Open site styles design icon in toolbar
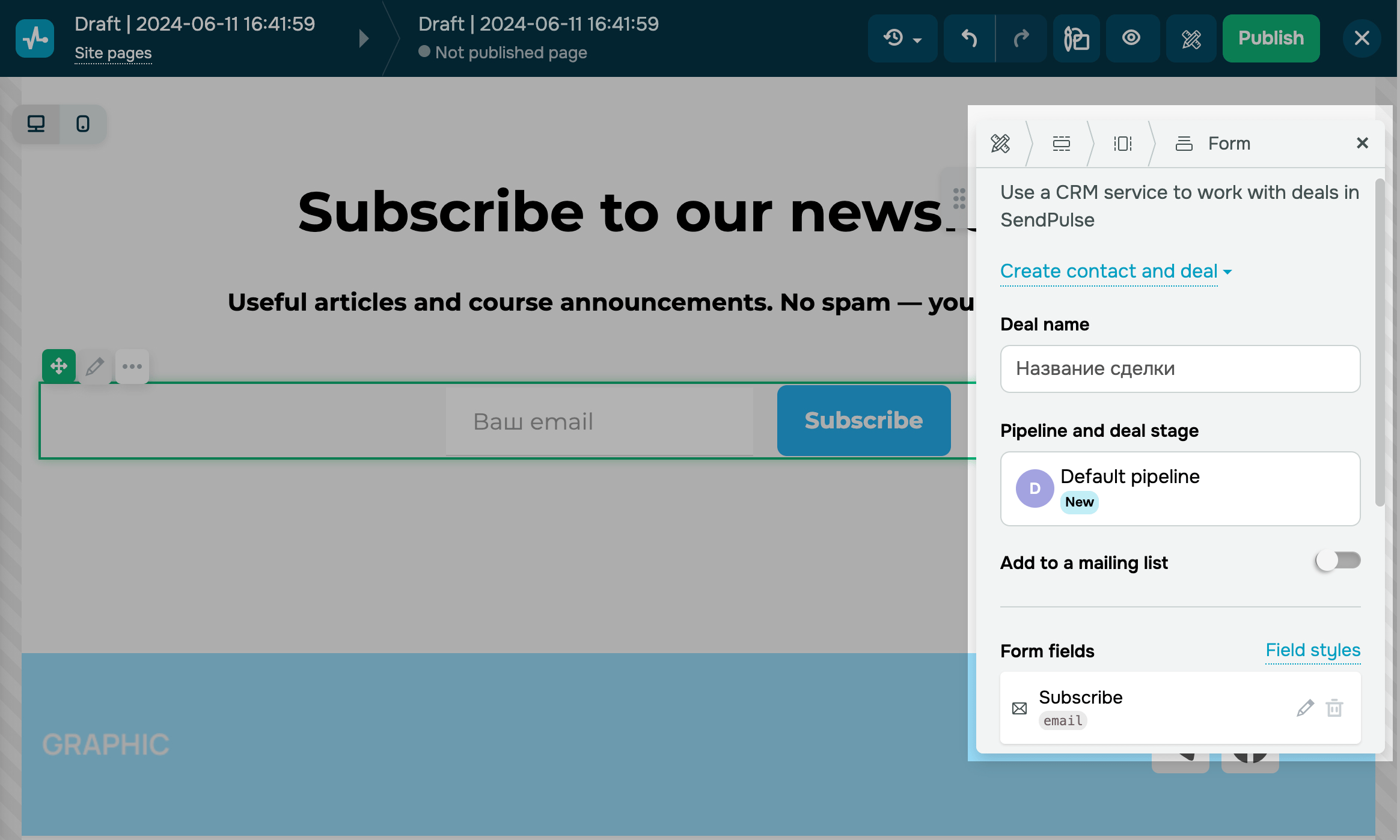This screenshot has width=1400, height=840. point(1191,38)
